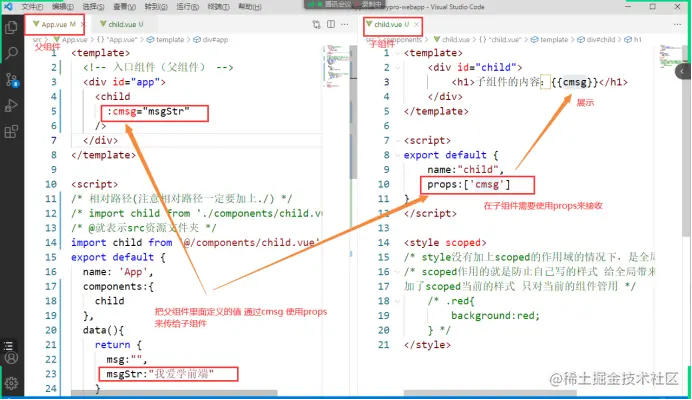This screenshot has height=400, width=692.
Task: Click on name: 'App' in App.vue
Action: 118,272
